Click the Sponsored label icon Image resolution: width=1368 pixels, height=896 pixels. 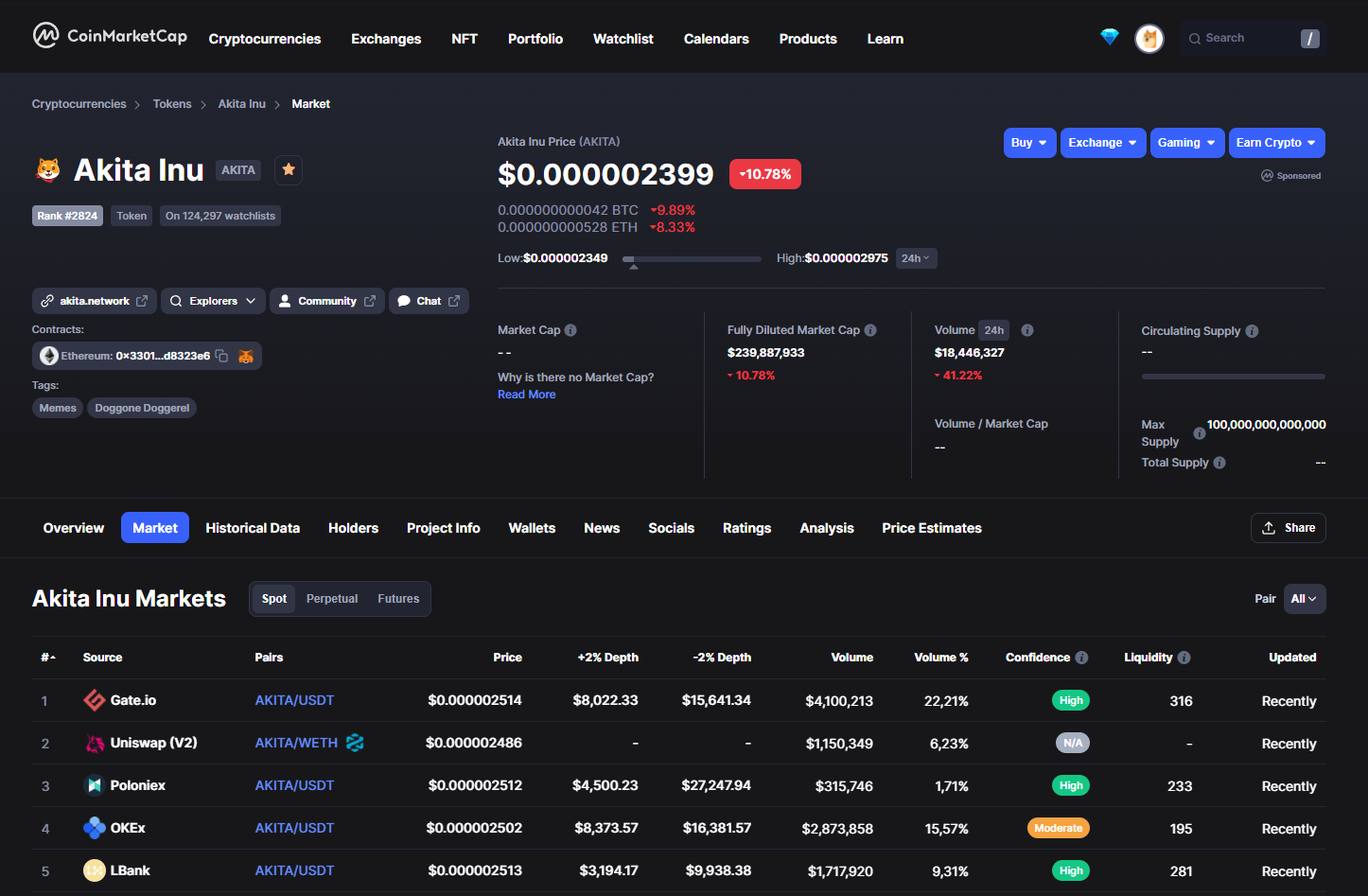[x=1267, y=176]
